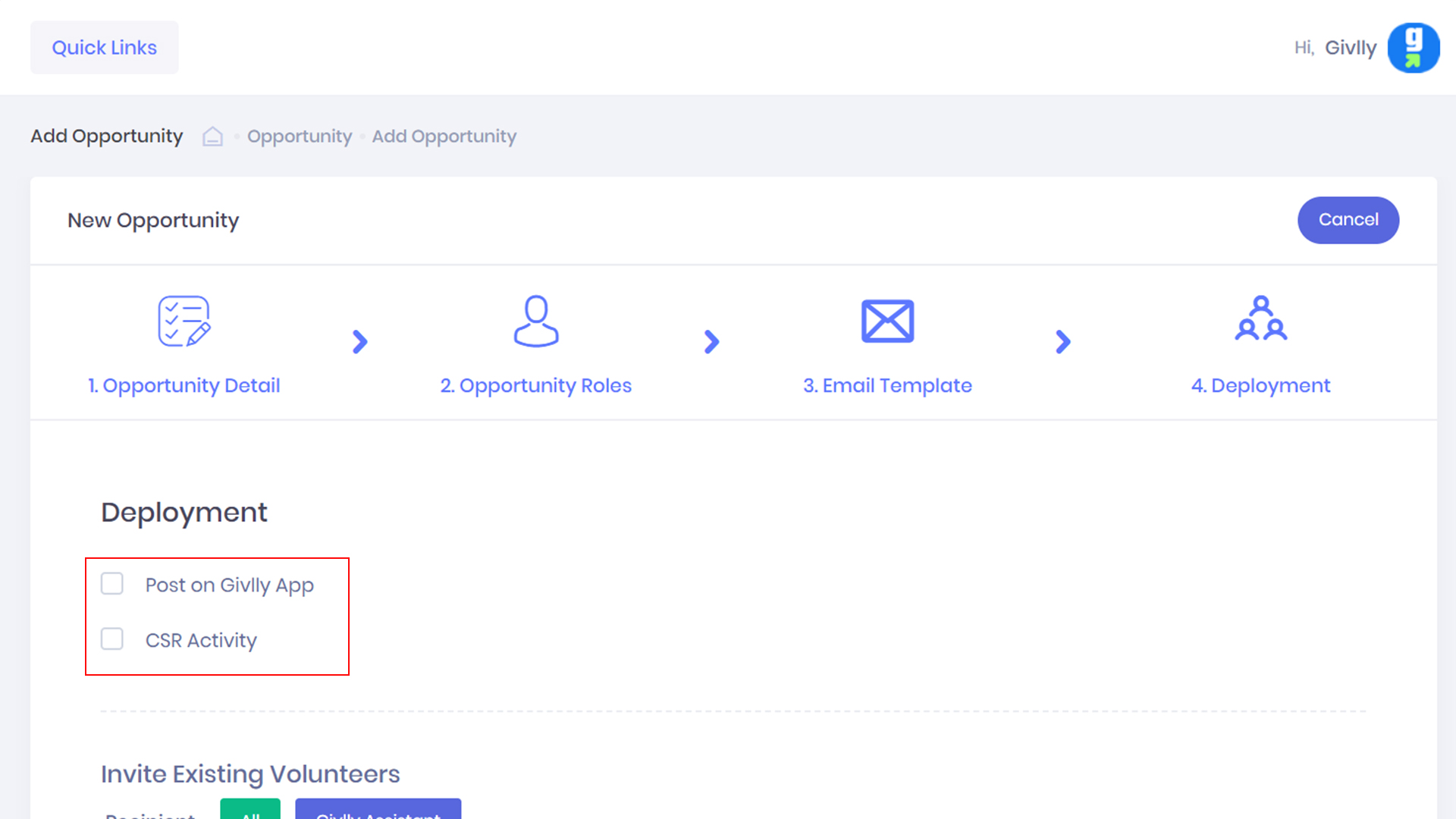Click the Deployment group icon
The image size is (1456, 819).
(x=1260, y=318)
